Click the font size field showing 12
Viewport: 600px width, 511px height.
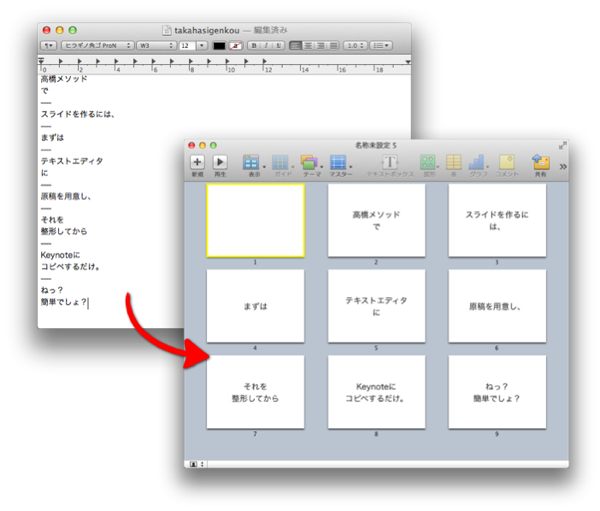[188, 46]
